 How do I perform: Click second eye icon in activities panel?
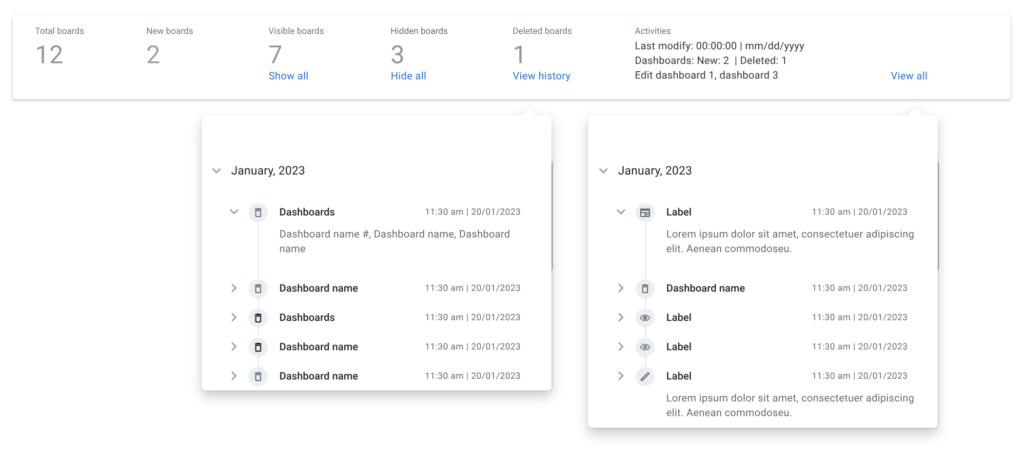point(645,347)
